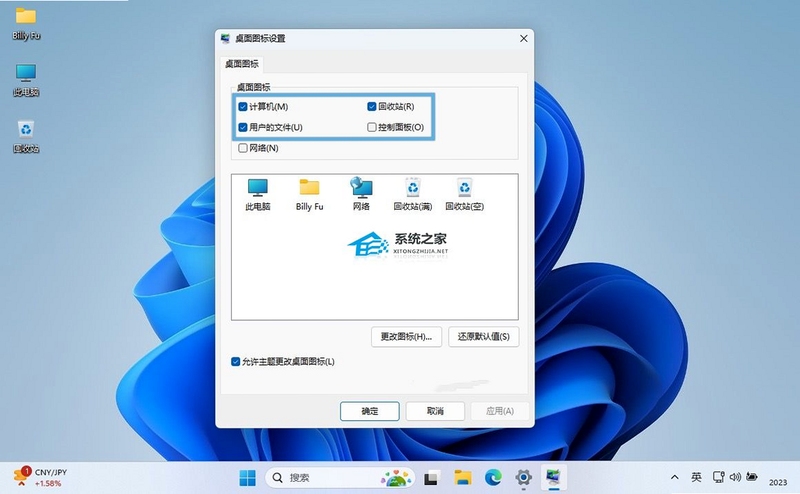Uncheck the 用户的文件(U) checkbox
800x494 pixels.
(x=243, y=127)
